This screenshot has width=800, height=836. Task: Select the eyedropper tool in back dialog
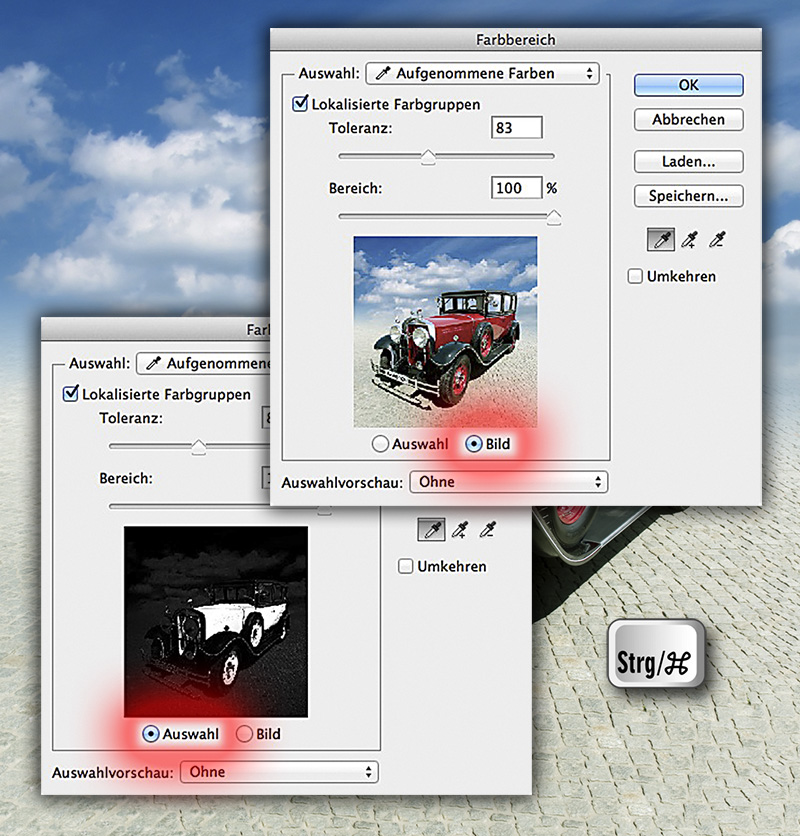point(431,529)
